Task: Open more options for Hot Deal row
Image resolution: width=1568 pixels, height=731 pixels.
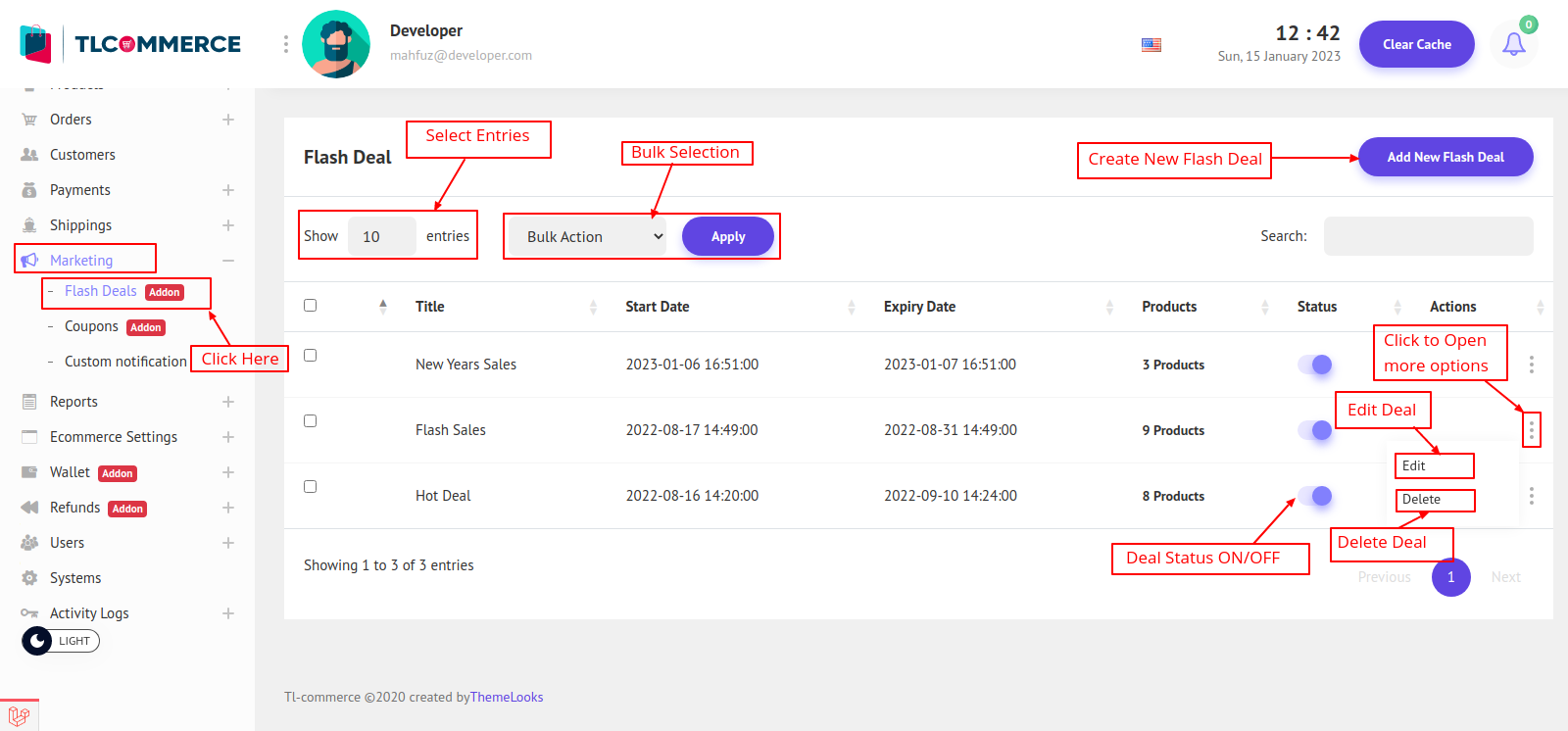Action: (1531, 496)
